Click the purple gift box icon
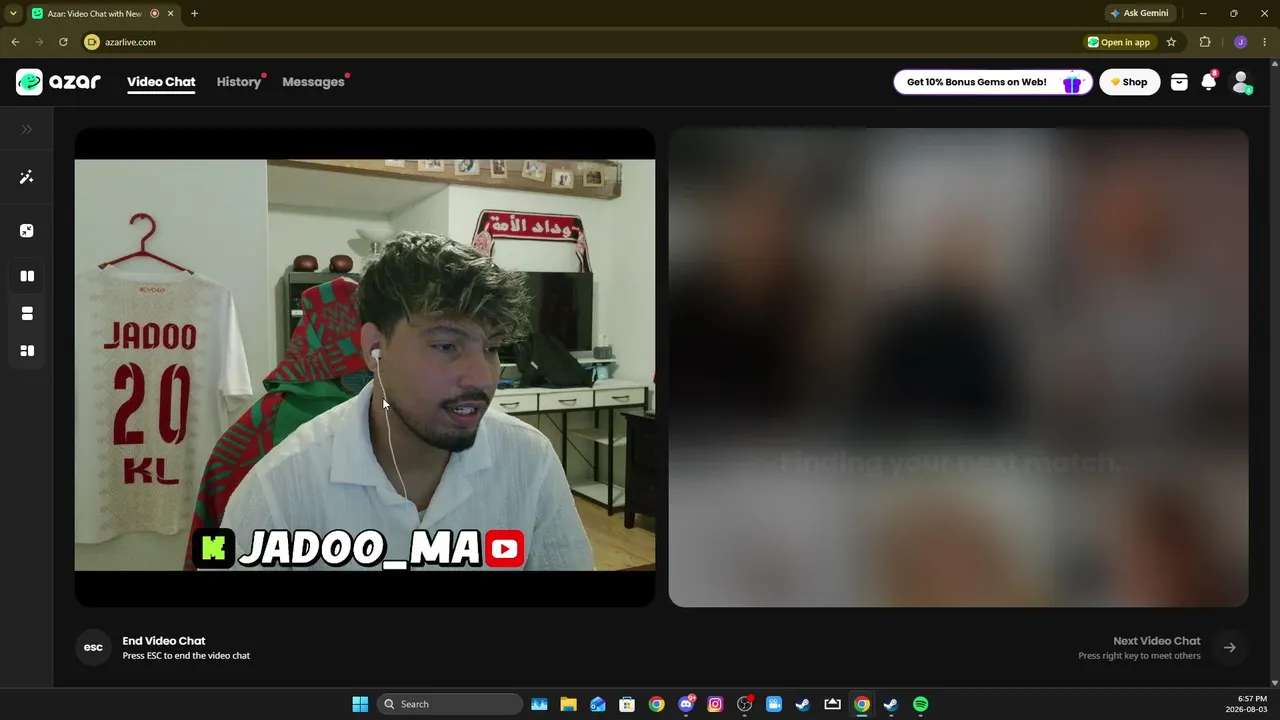 click(x=1072, y=83)
